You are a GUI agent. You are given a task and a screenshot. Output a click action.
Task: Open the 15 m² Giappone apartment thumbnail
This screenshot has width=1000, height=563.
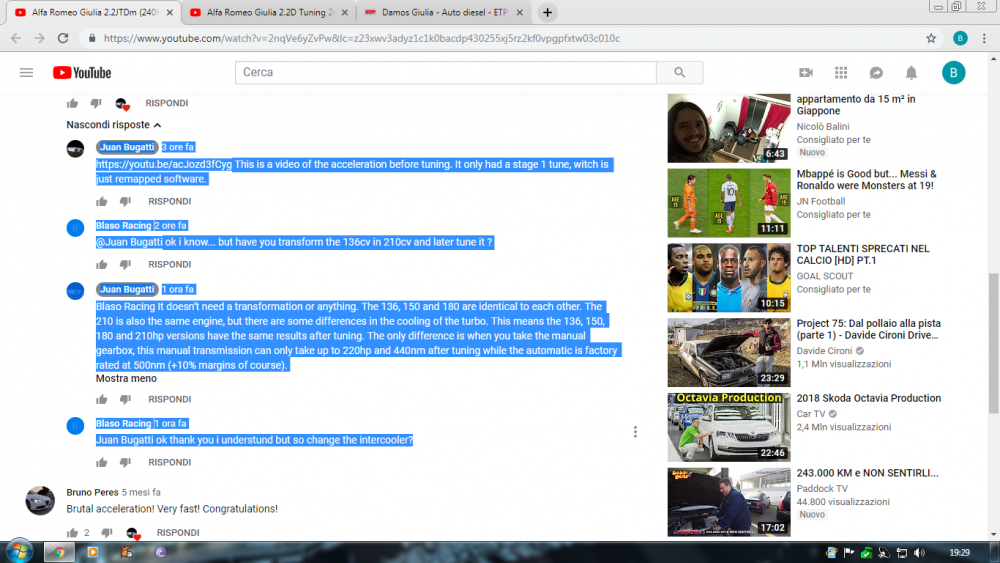(x=729, y=128)
